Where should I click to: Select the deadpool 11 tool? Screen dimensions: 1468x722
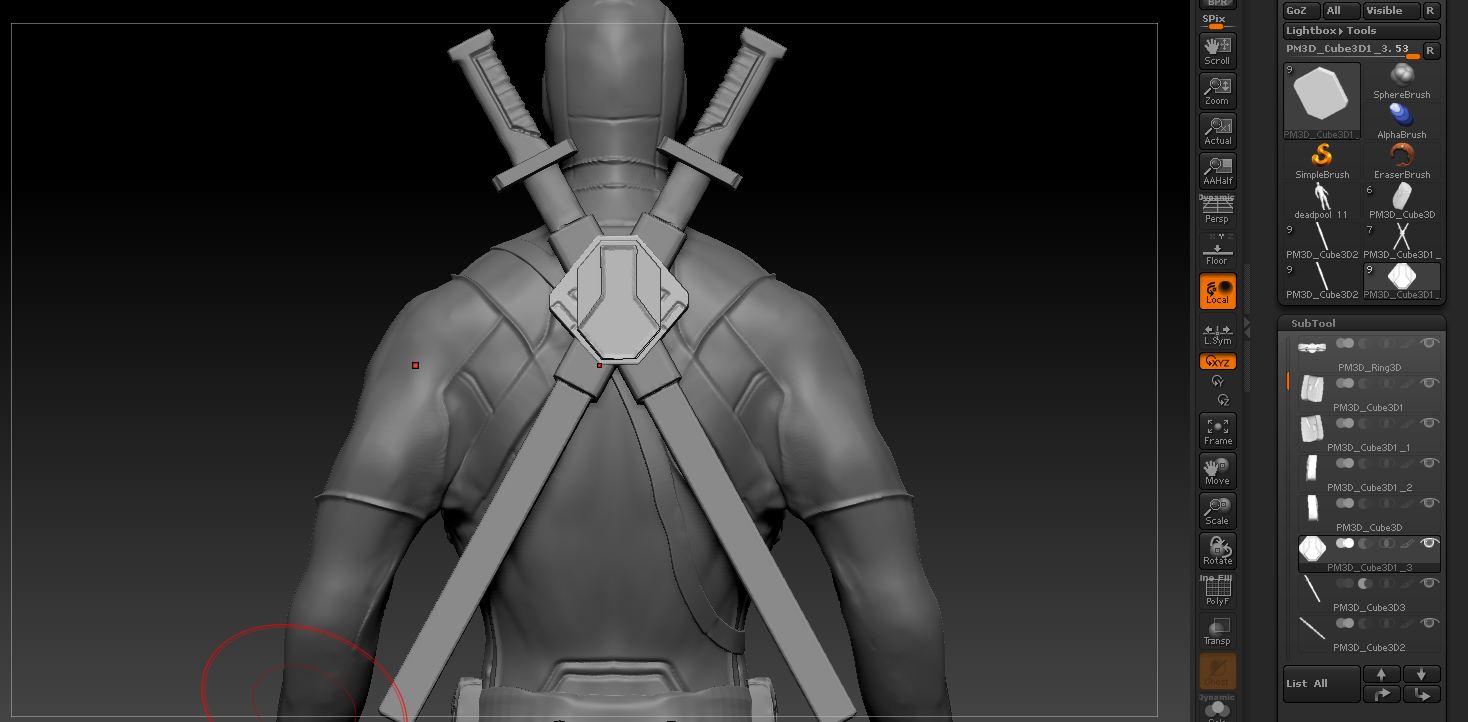(1322, 201)
